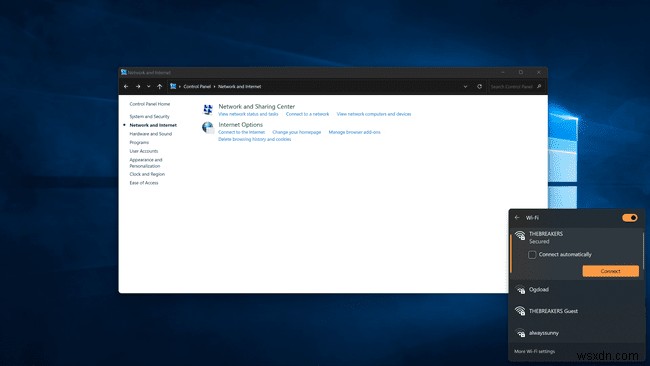Click the Network and Sharing Center icon
Viewport: 650px width, 366px height.
[208, 109]
